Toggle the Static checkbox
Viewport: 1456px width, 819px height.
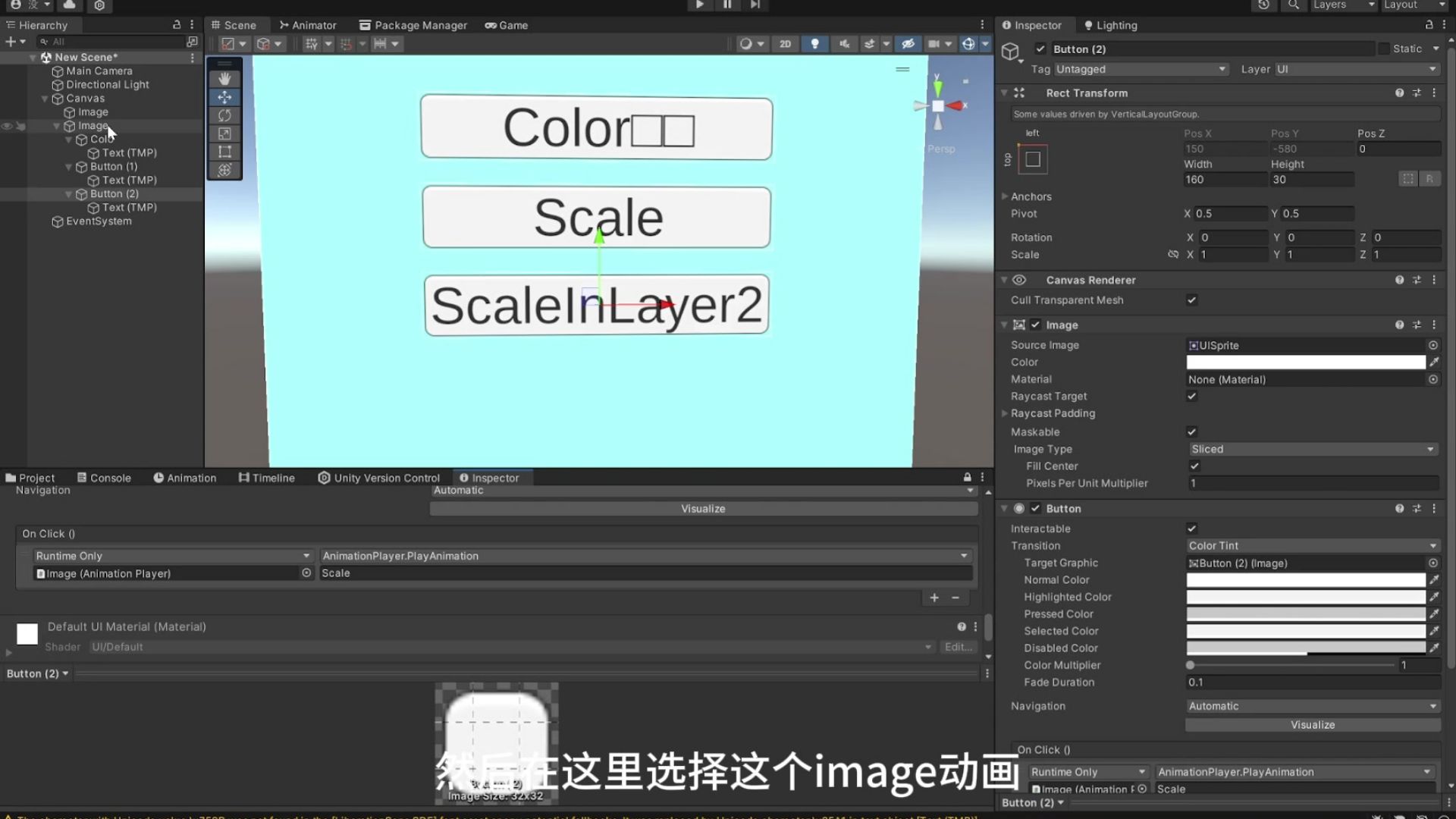(x=1384, y=49)
